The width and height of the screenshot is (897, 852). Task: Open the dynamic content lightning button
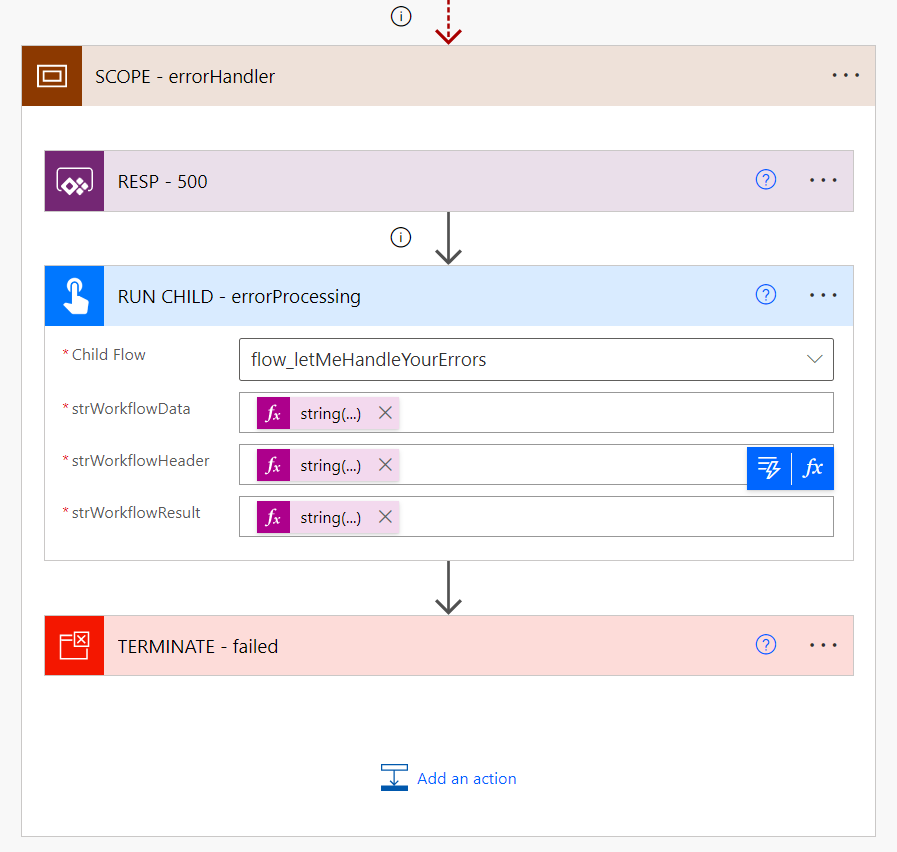(x=769, y=468)
